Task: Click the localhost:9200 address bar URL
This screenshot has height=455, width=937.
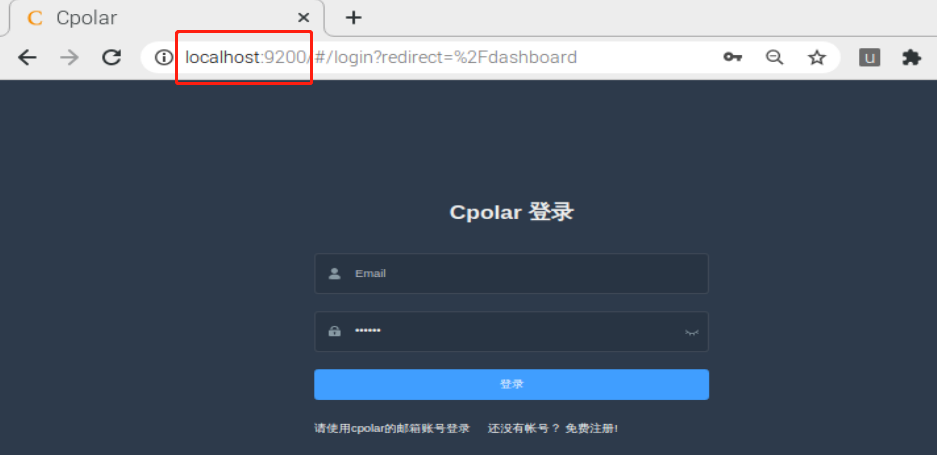Action: [x=381, y=57]
